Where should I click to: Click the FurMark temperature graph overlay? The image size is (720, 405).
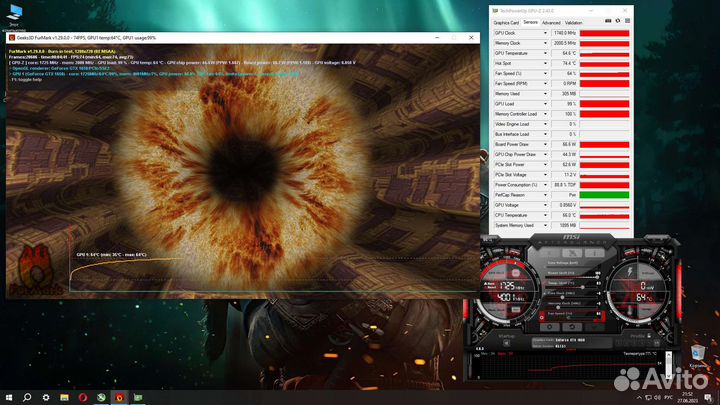coord(274,273)
